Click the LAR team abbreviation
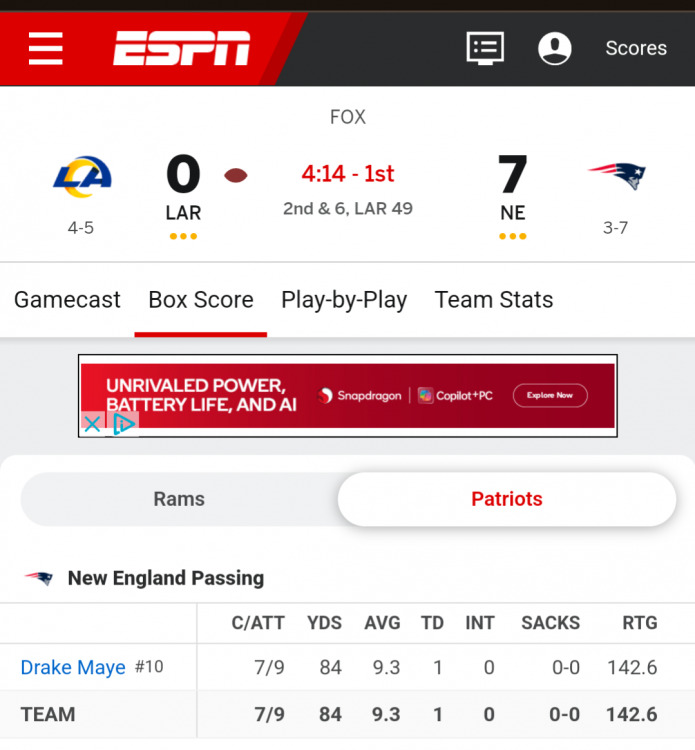This screenshot has height=750, width=695. pos(183,213)
